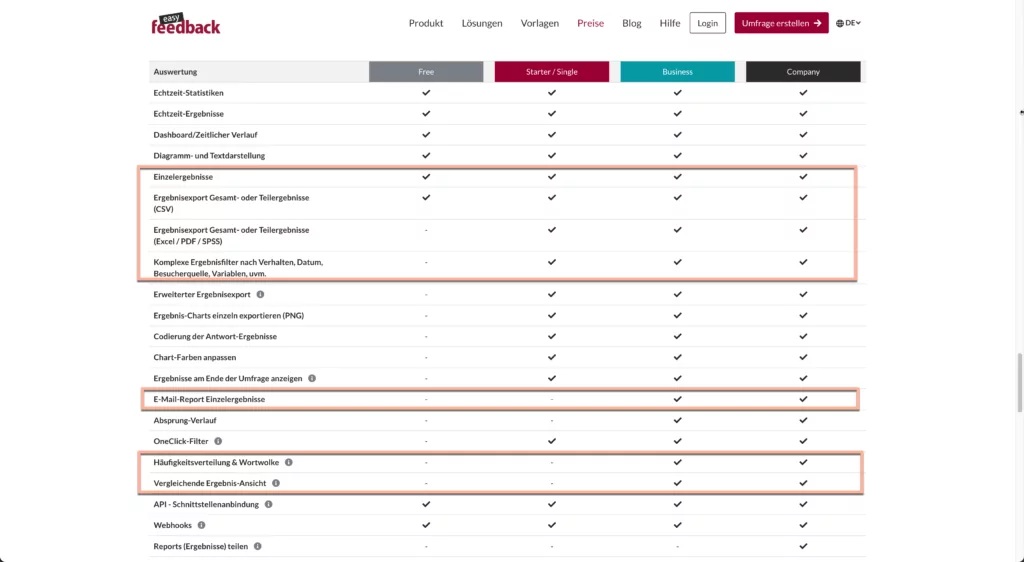The height and width of the screenshot is (562, 1024).
Task: Click Company checkmark in Häufigkeitsverteilung & Wortwolke row
Action: click(x=803, y=462)
